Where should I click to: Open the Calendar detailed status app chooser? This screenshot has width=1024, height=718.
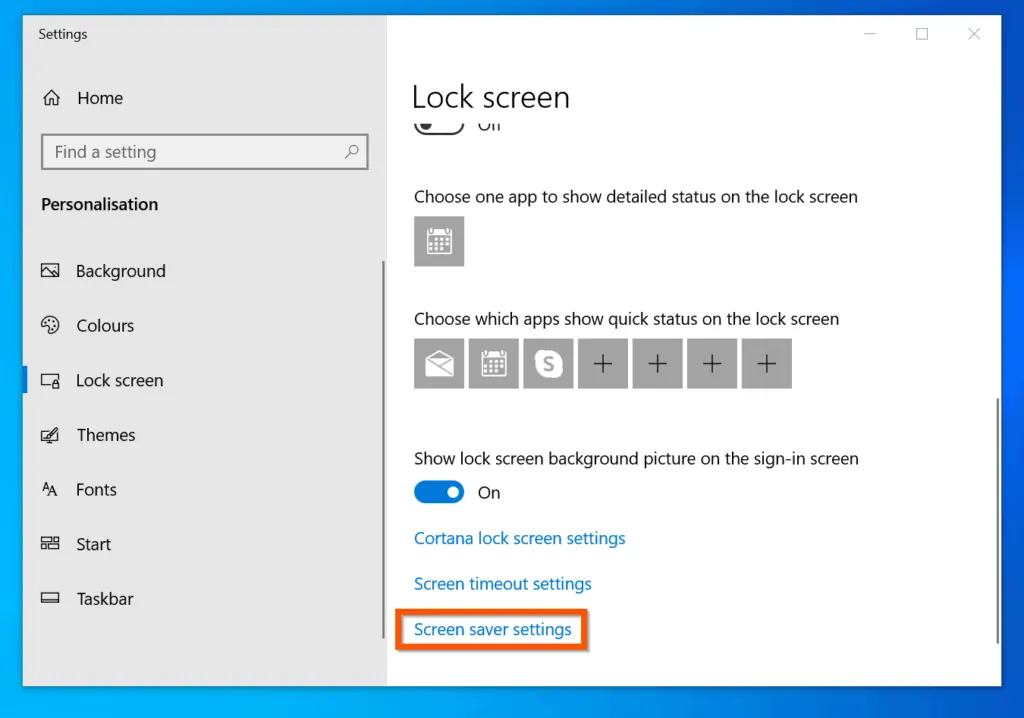[439, 241]
